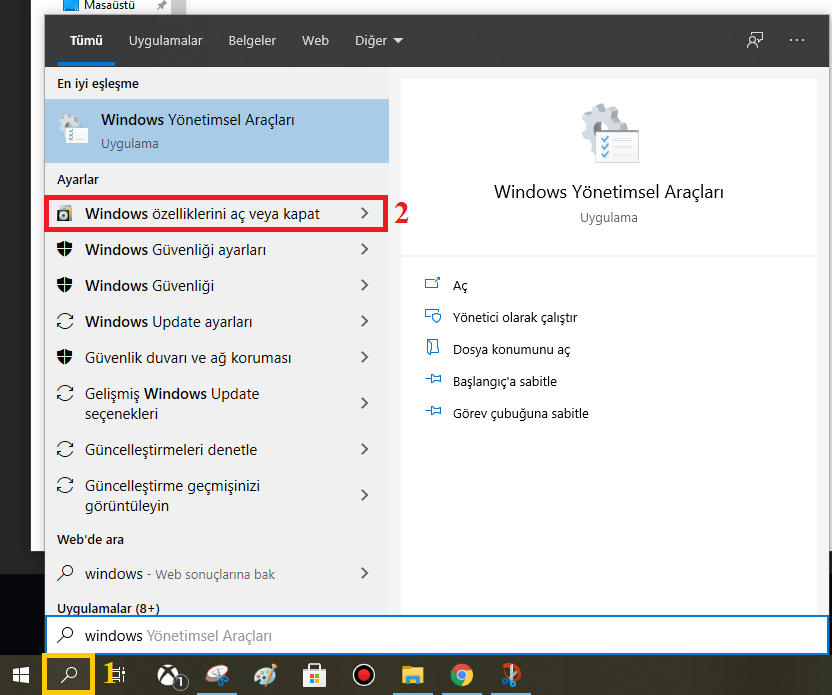832x695 pixels.
Task: Open the Windows Start button
Action: [x=21, y=675]
